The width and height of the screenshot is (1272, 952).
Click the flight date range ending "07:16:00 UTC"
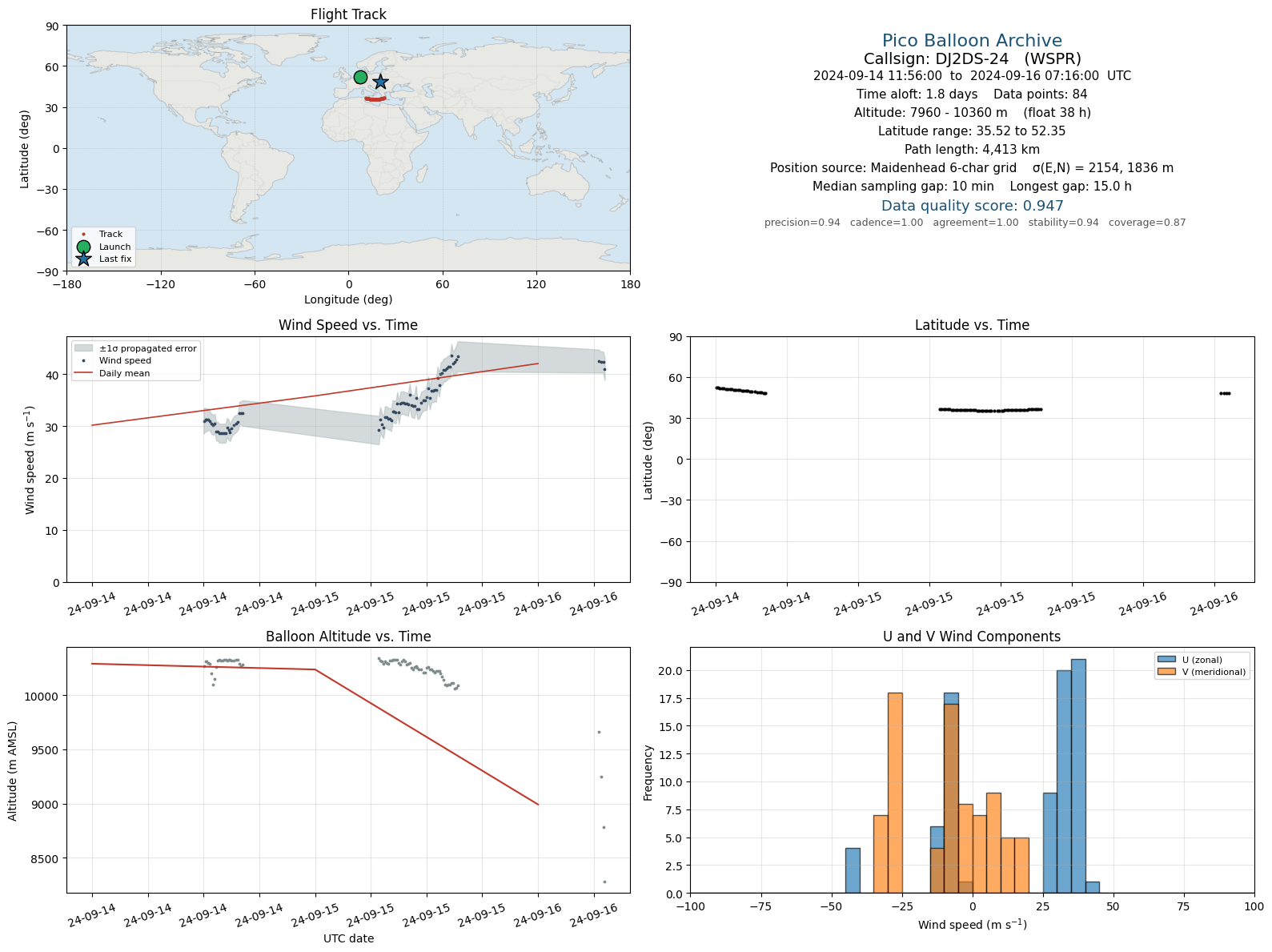(972, 76)
